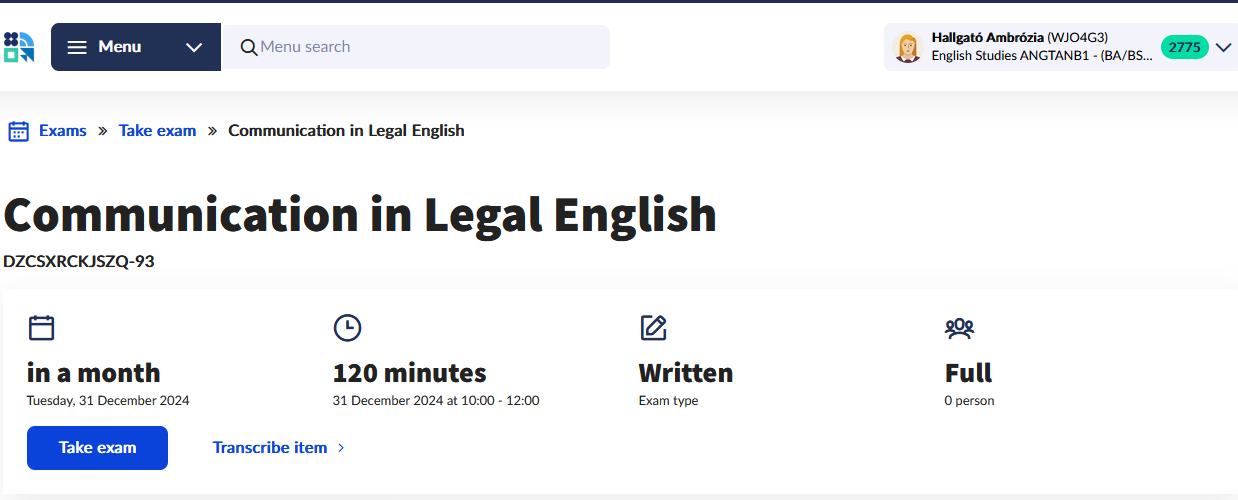
Task: Expand the Menu dropdown chevron
Action: [x=194, y=47]
